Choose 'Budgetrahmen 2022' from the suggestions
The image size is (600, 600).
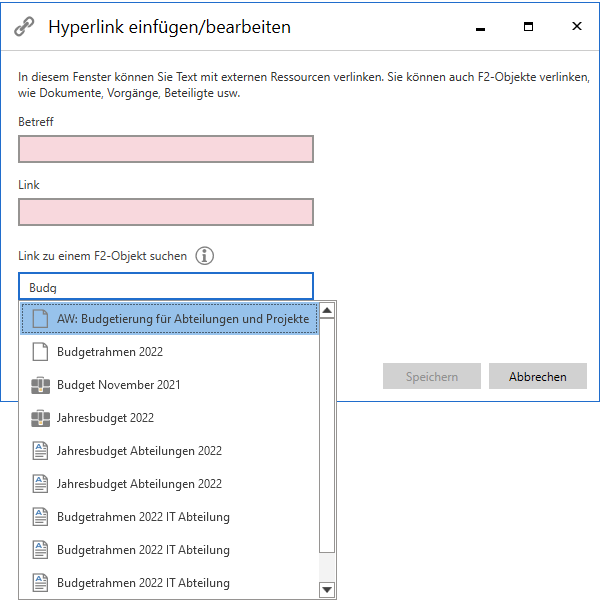tap(110, 352)
